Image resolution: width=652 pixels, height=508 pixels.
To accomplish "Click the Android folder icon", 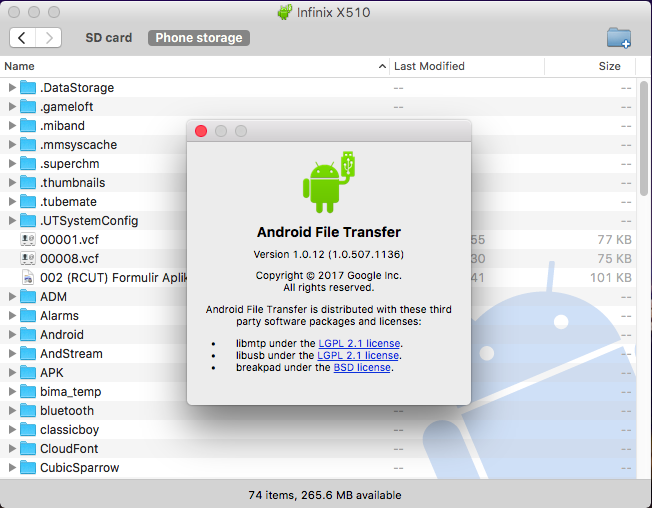I will pos(28,335).
